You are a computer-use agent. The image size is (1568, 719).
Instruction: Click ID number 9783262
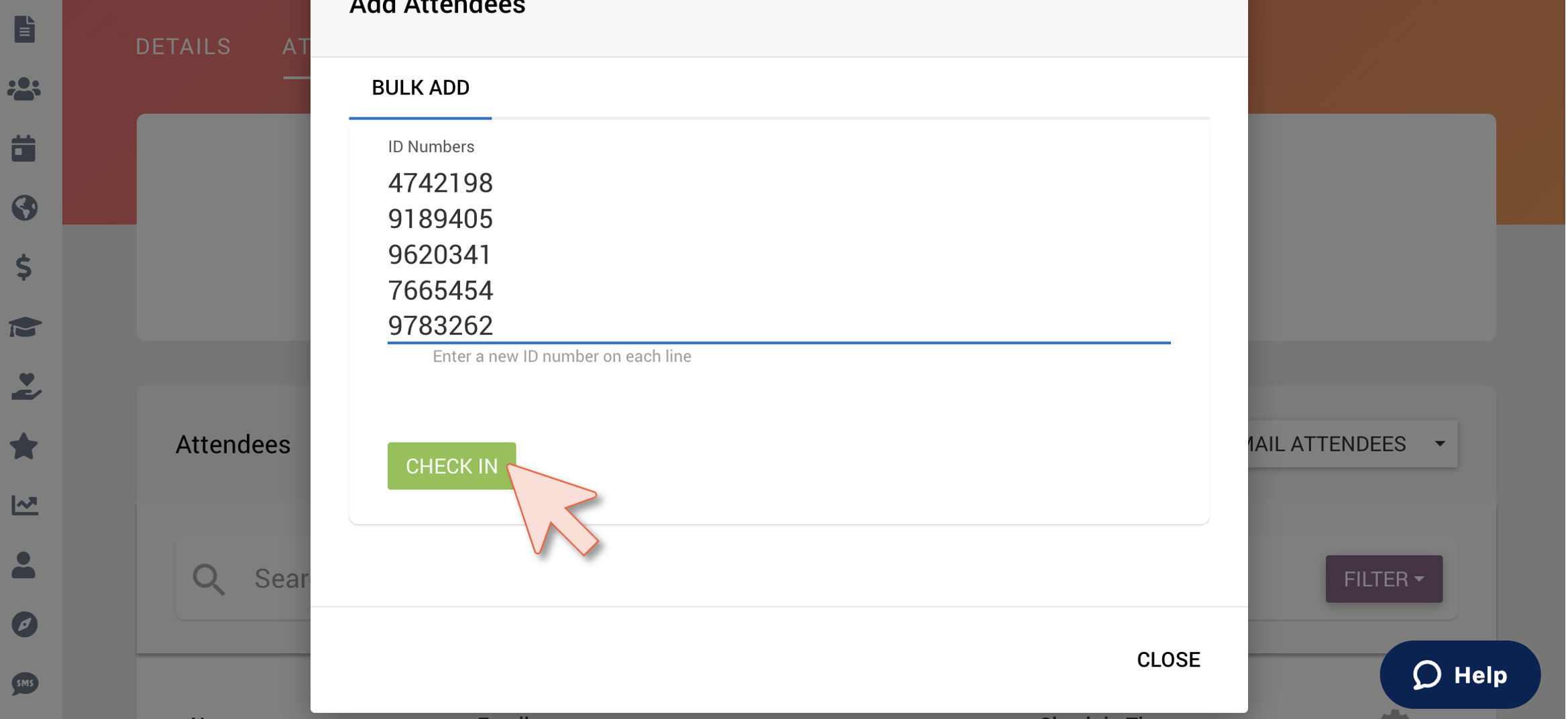click(x=441, y=326)
